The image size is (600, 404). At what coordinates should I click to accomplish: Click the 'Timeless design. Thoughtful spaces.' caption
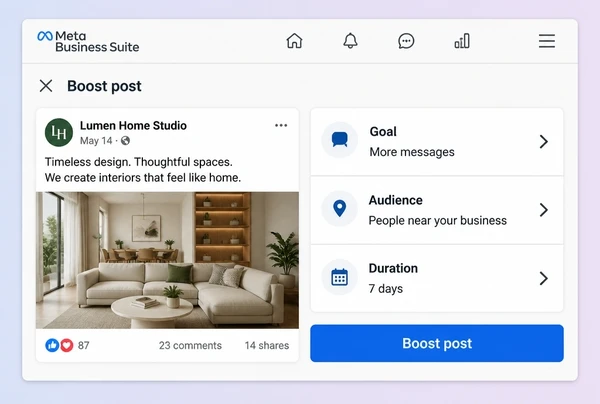click(139, 162)
